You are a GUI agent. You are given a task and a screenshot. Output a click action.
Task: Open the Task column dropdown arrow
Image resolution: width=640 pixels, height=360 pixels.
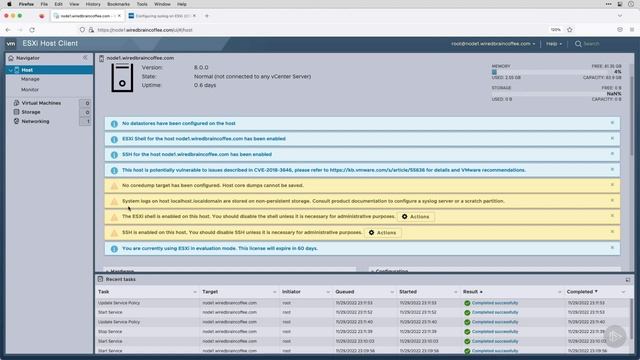tap(195, 292)
